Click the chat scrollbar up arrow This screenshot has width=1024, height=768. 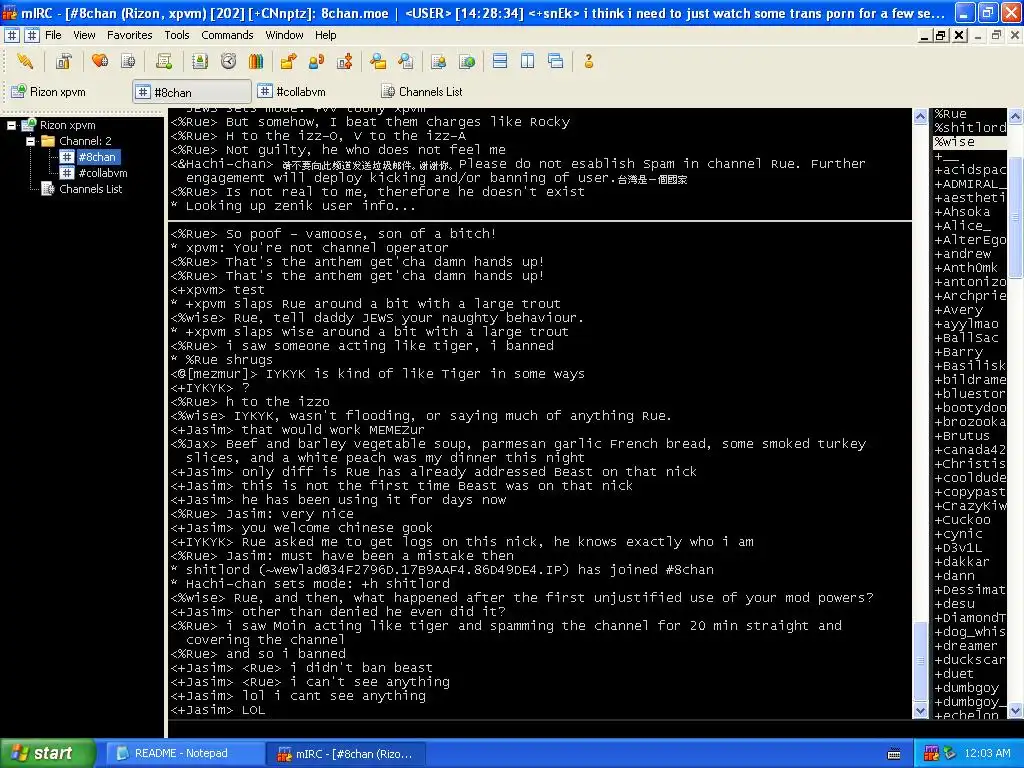920,116
